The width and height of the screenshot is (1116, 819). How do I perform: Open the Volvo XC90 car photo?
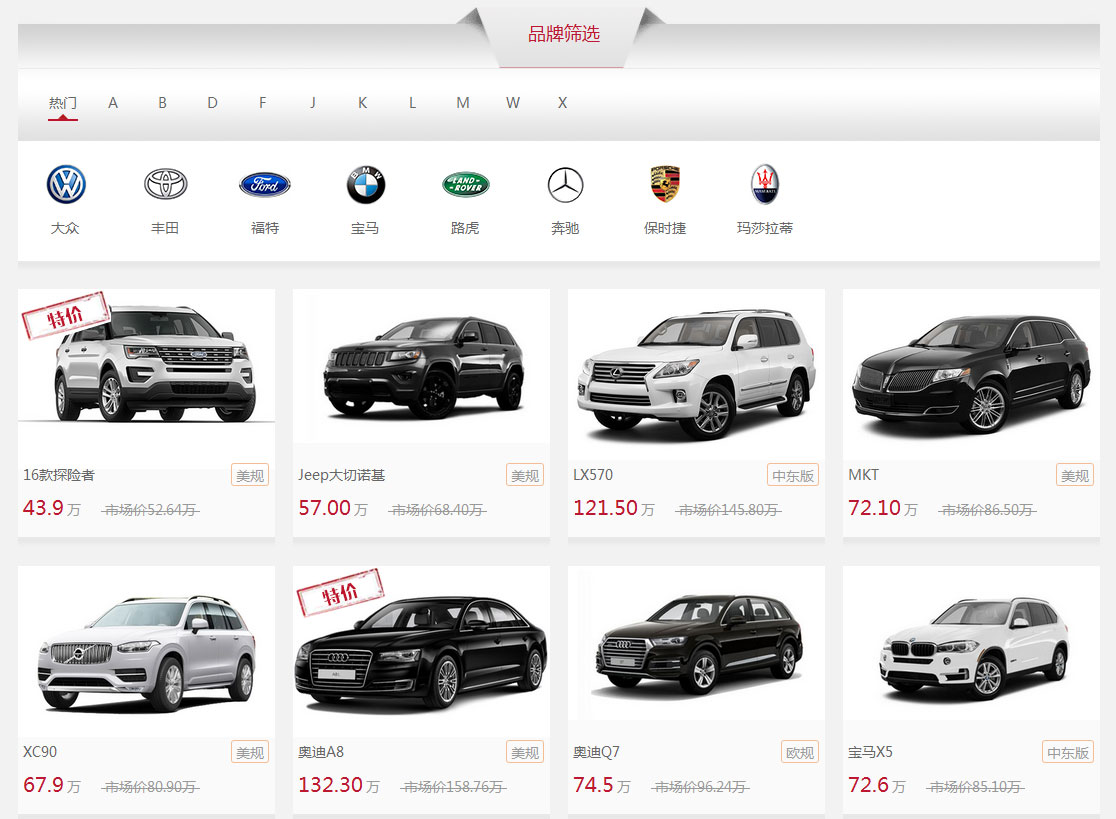[x=146, y=652]
